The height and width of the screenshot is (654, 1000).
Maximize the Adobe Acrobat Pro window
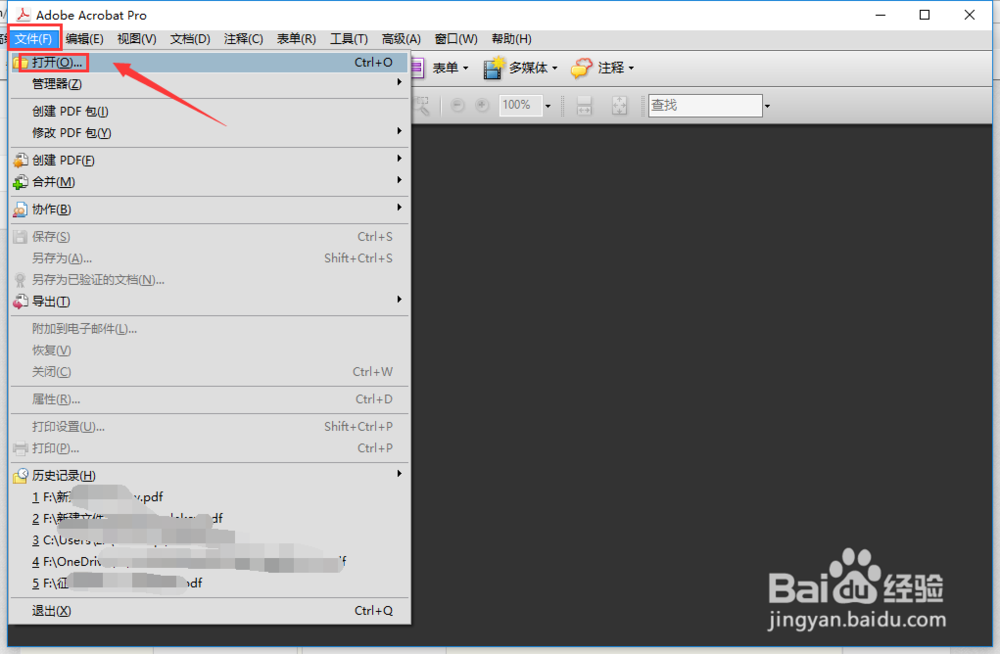[925, 15]
